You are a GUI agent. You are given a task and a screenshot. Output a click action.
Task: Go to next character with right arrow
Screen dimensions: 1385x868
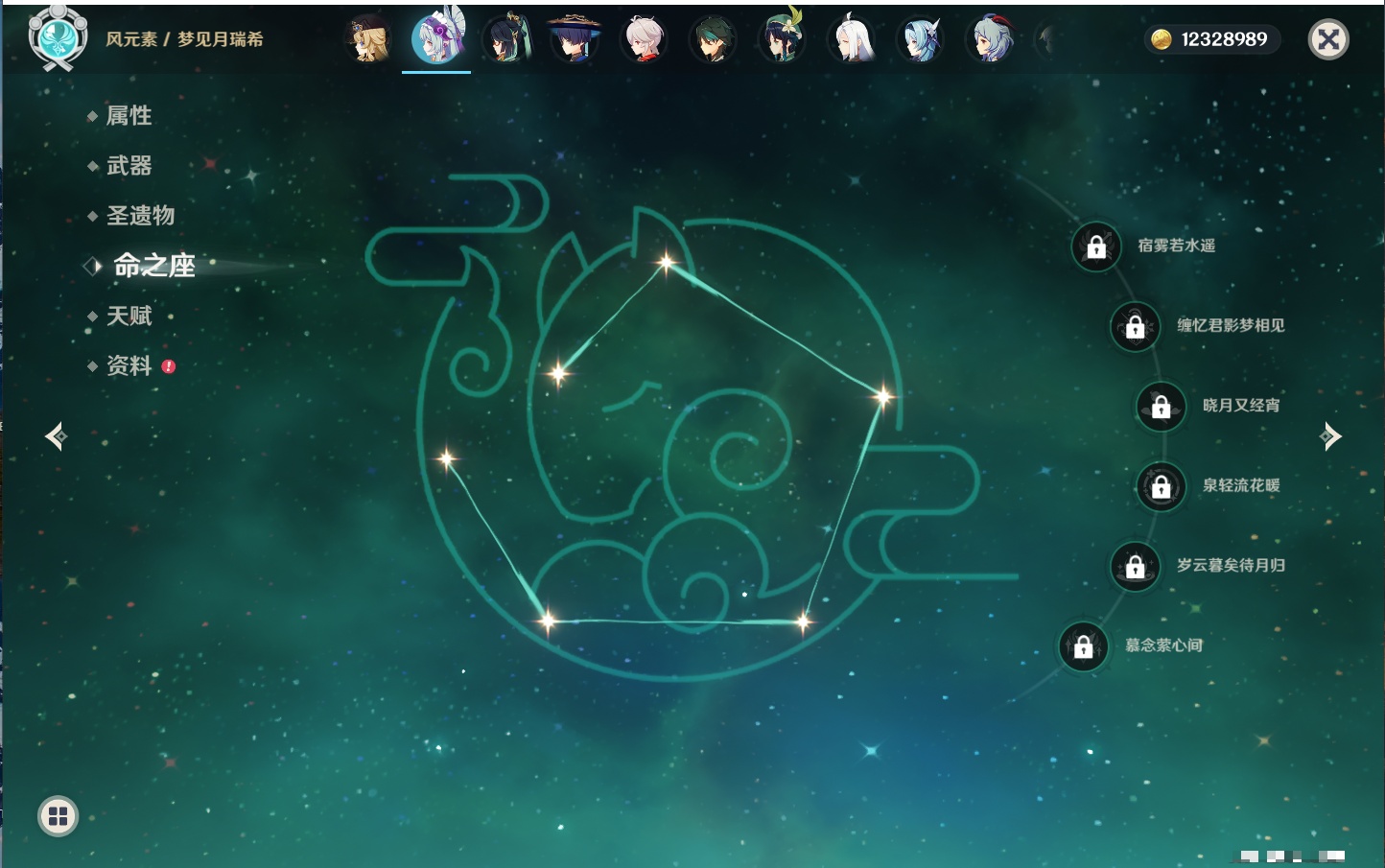[x=1330, y=436]
